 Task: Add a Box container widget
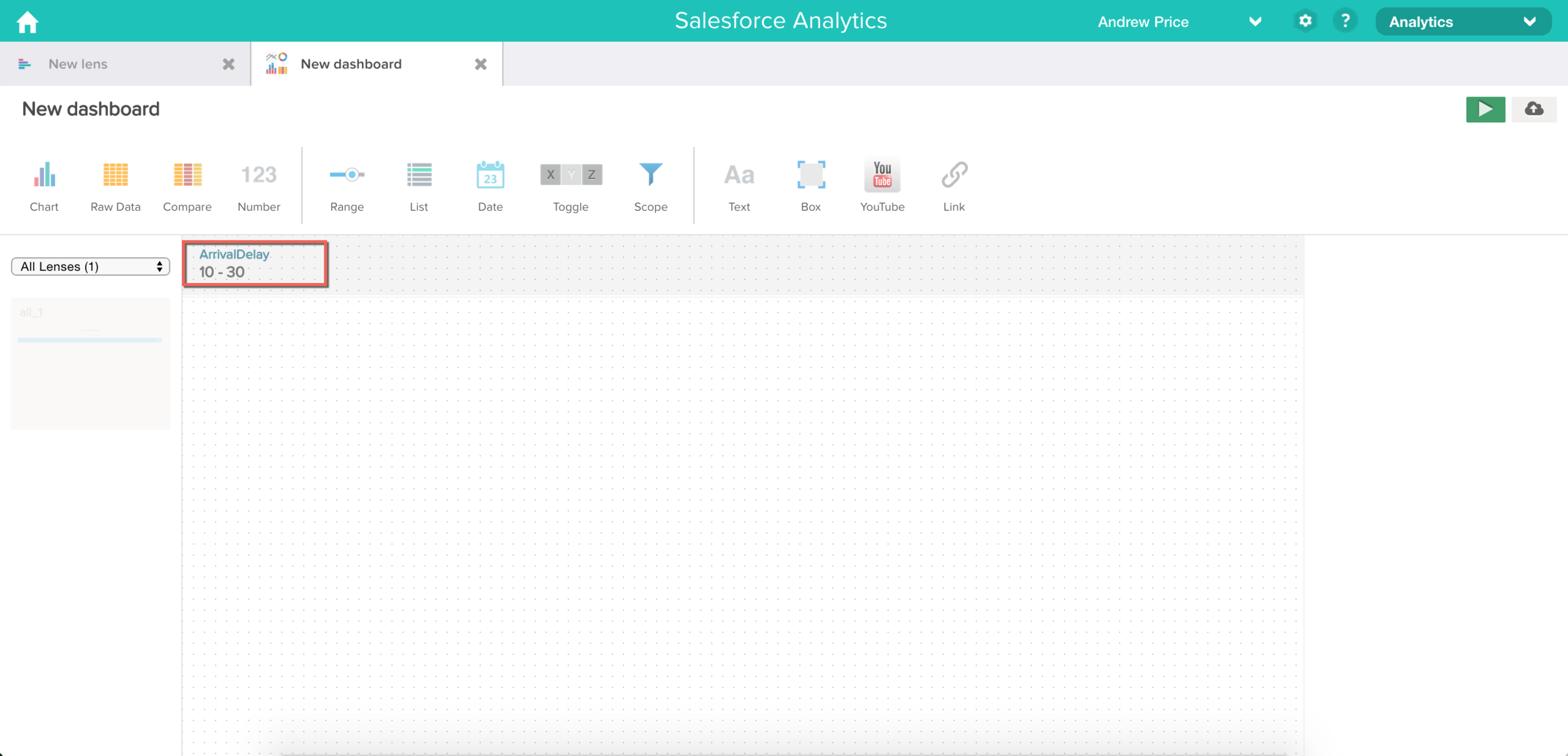click(x=810, y=186)
